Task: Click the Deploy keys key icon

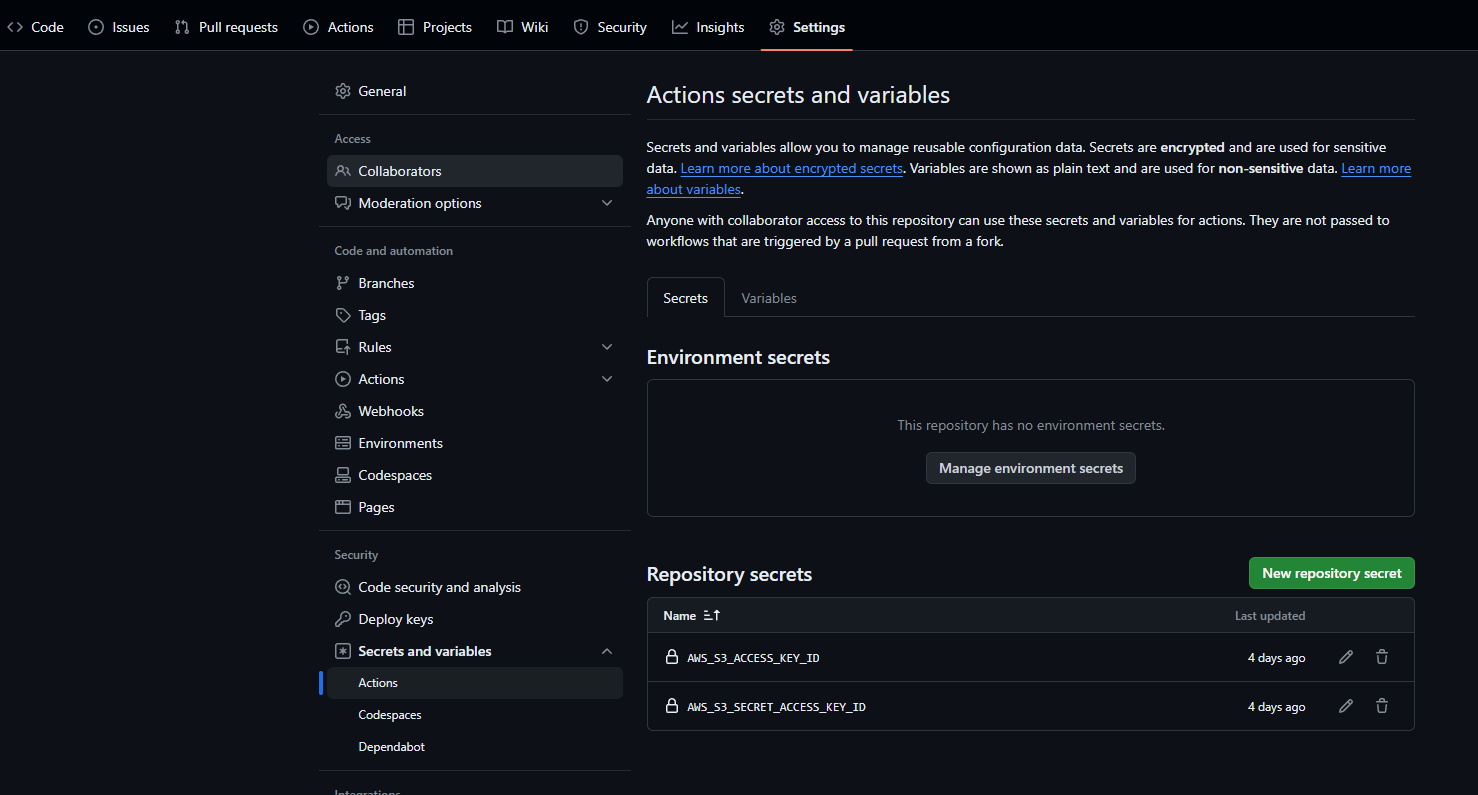Action: [x=343, y=619]
